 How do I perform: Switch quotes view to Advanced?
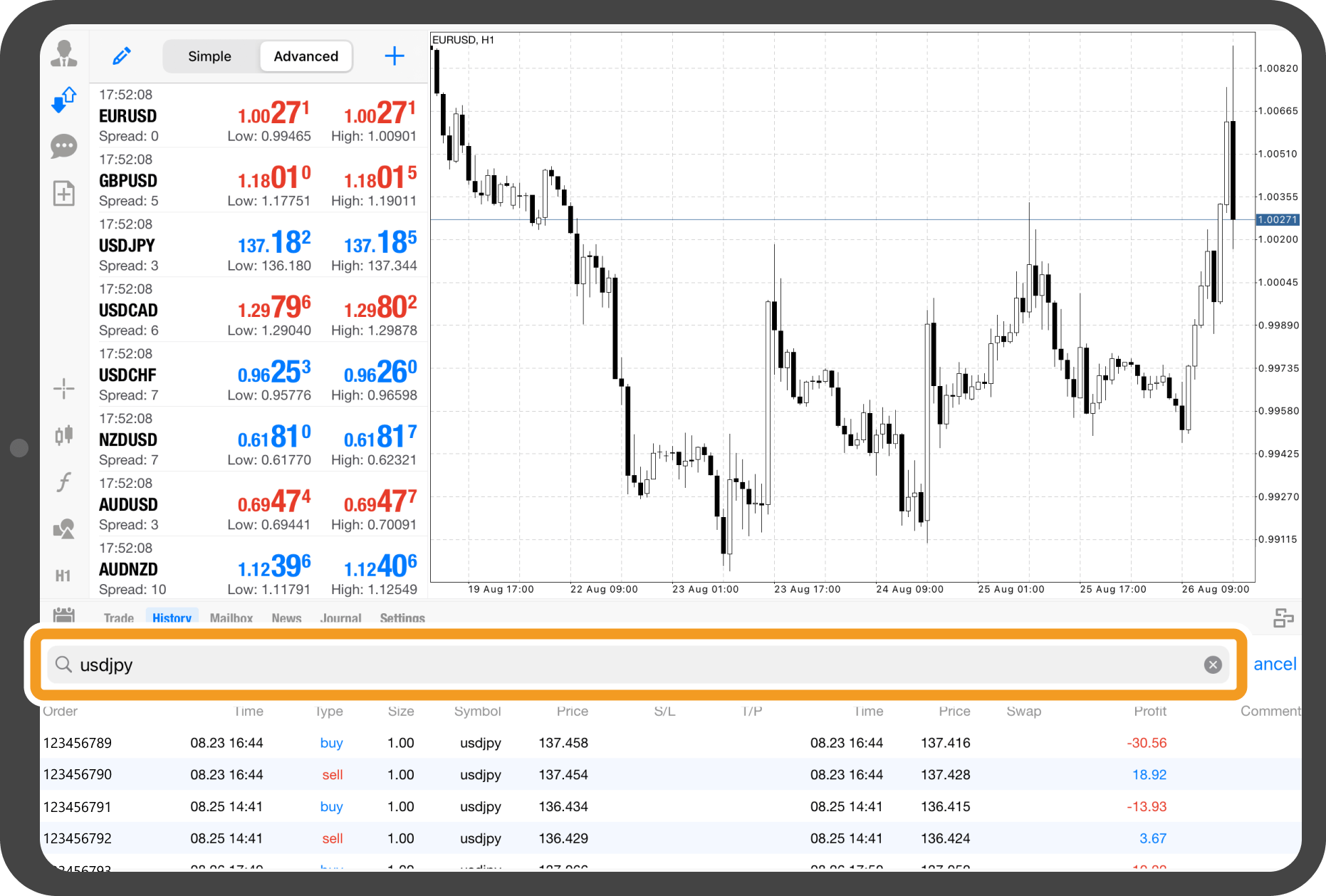(306, 56)
